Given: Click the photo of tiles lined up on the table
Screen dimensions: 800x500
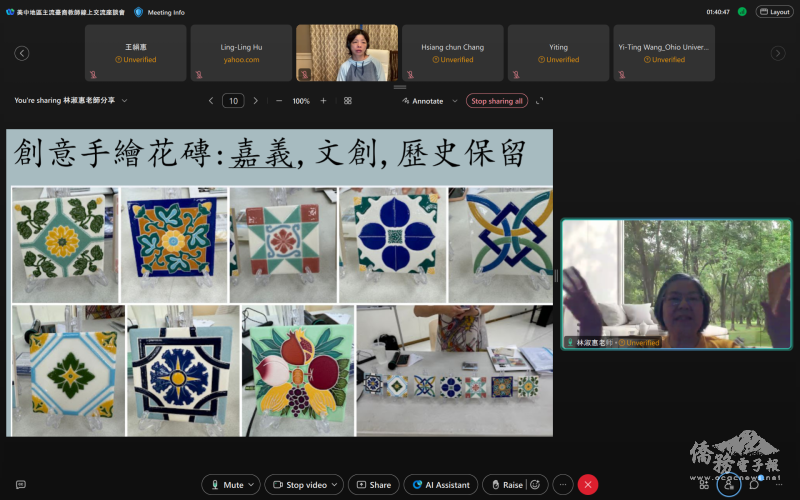Looking at the screenshot, I should point(455,370).
